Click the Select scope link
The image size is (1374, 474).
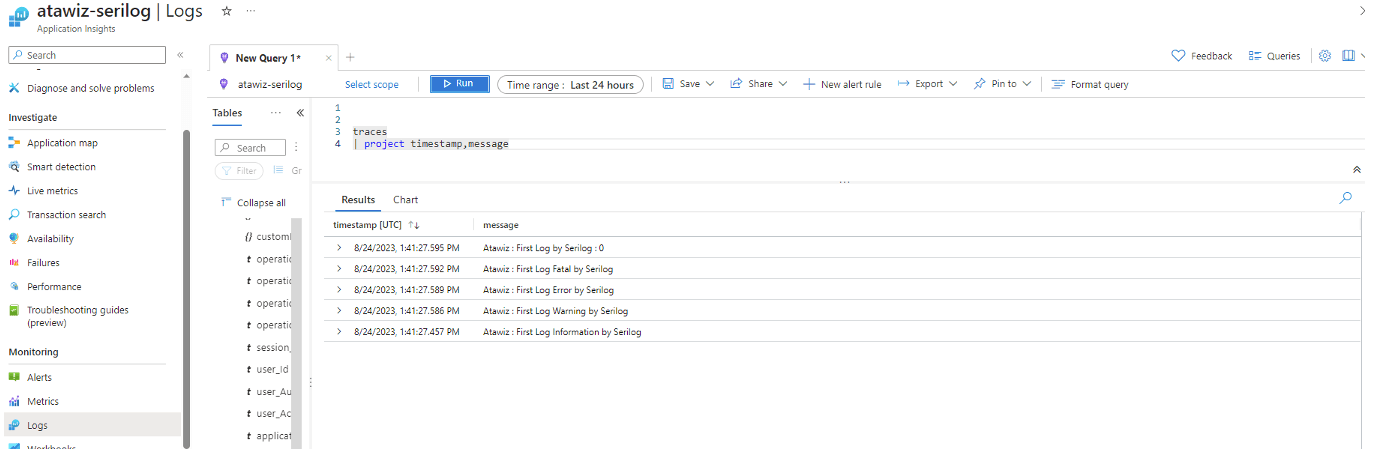[x=372, y=85]
